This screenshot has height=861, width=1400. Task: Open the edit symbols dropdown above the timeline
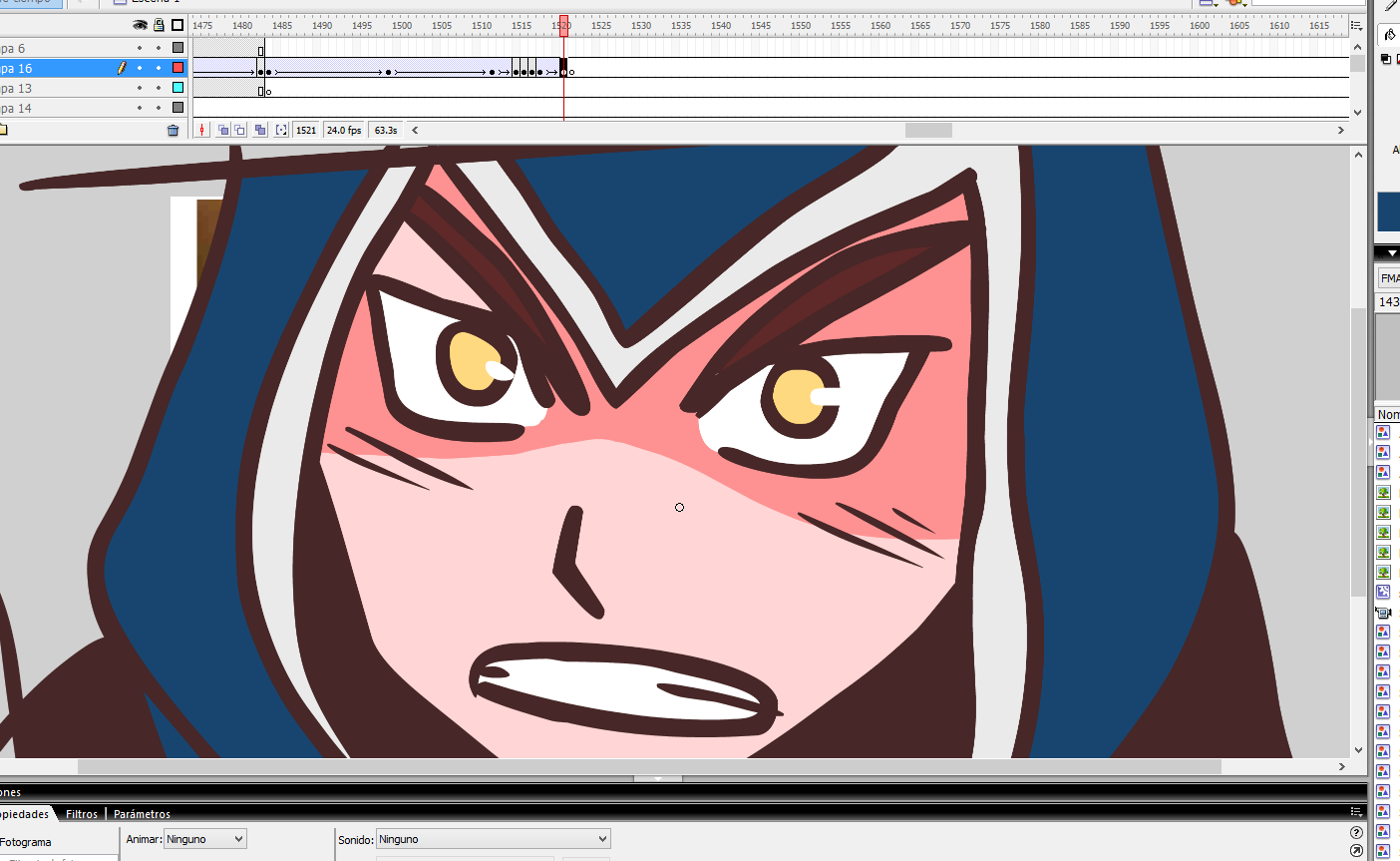[x=1238, y=3]
